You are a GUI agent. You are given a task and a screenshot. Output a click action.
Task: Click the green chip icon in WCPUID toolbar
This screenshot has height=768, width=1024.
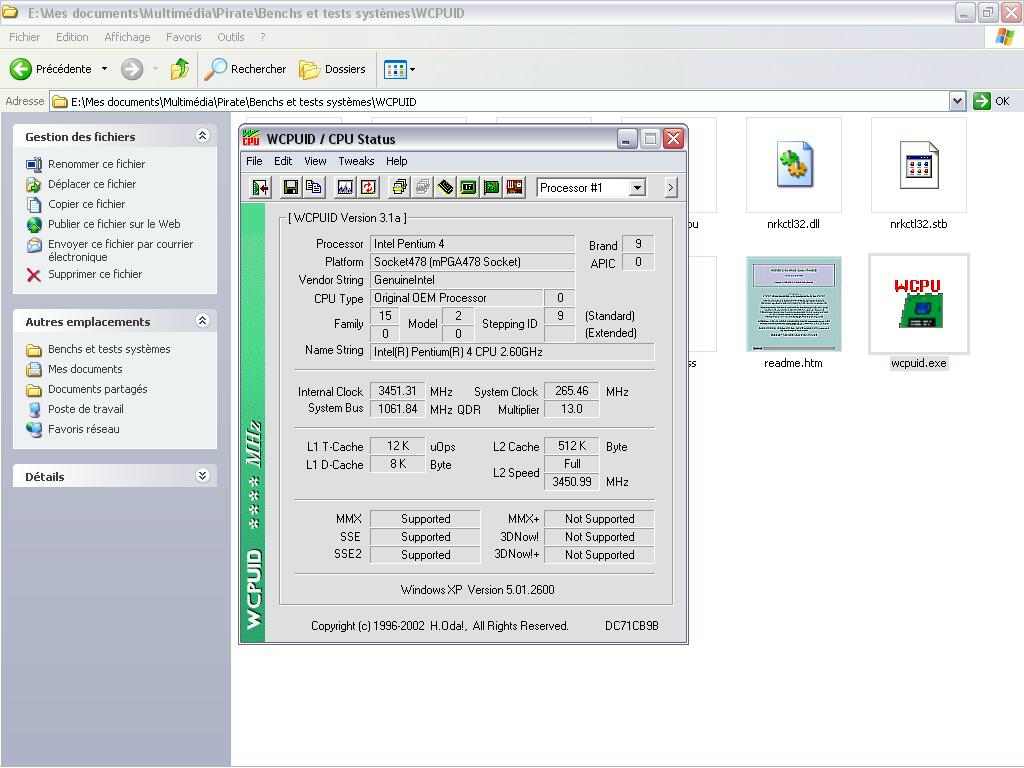[x=468, y=188]
